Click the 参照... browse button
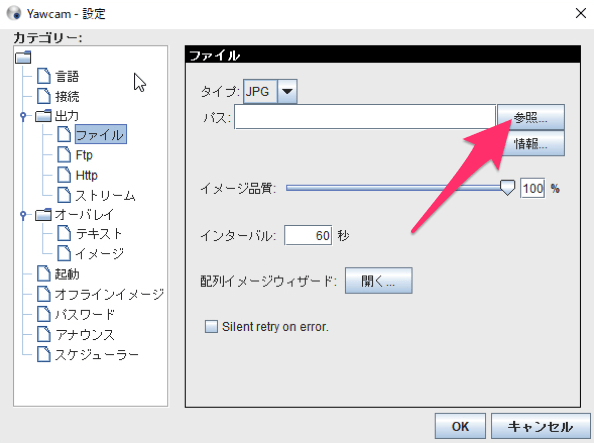This screenshot has width=594, height=443. point(530,117)
